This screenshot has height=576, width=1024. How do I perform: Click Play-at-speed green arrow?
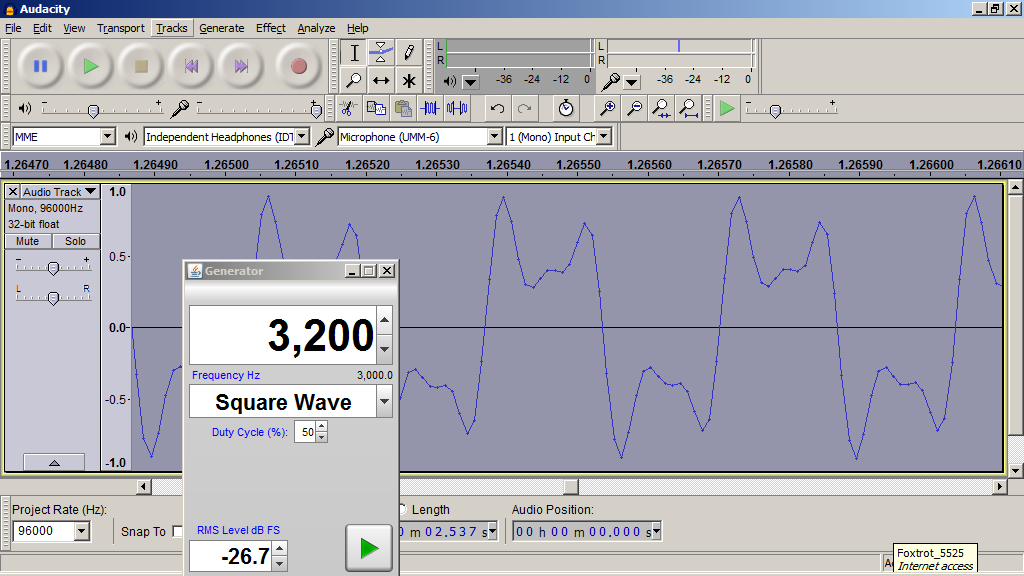coord(726,108)
